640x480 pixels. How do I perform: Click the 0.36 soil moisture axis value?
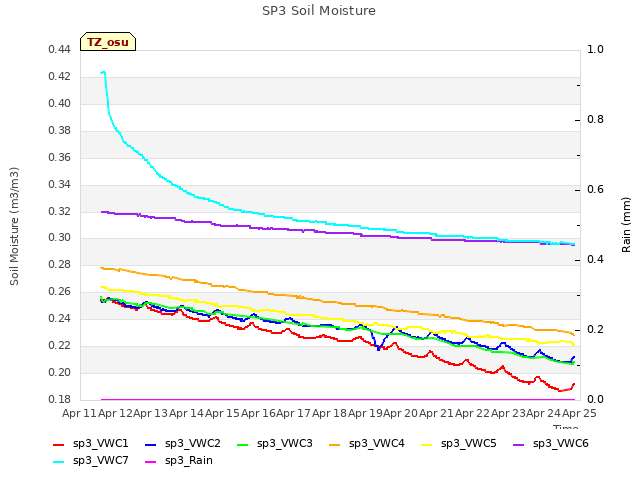pyautogui.click(x=60, y=158)
